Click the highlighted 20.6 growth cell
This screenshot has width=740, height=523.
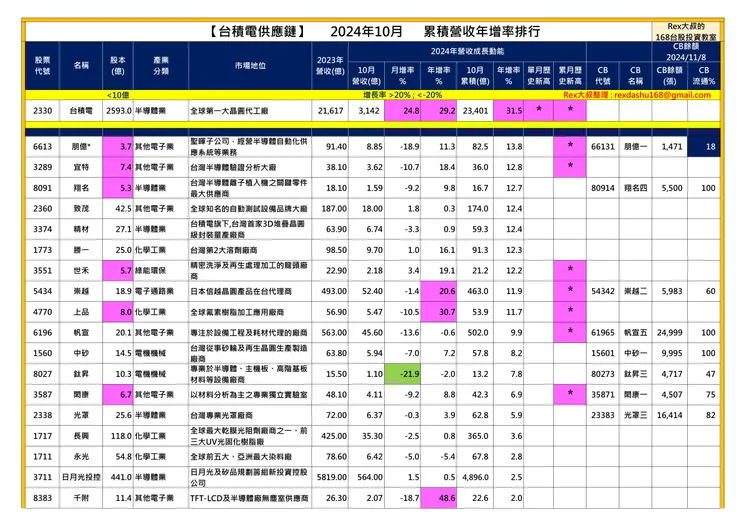click(438, 291)
